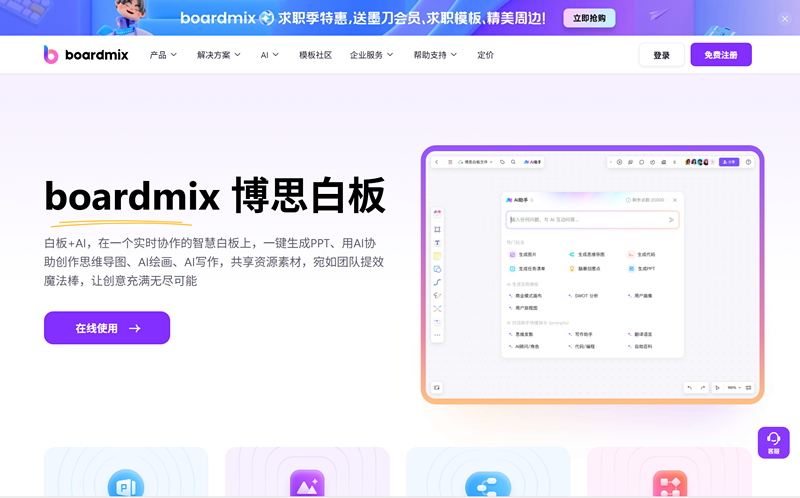Expand the 产品 dropdown in the navbar

point(163,55)
